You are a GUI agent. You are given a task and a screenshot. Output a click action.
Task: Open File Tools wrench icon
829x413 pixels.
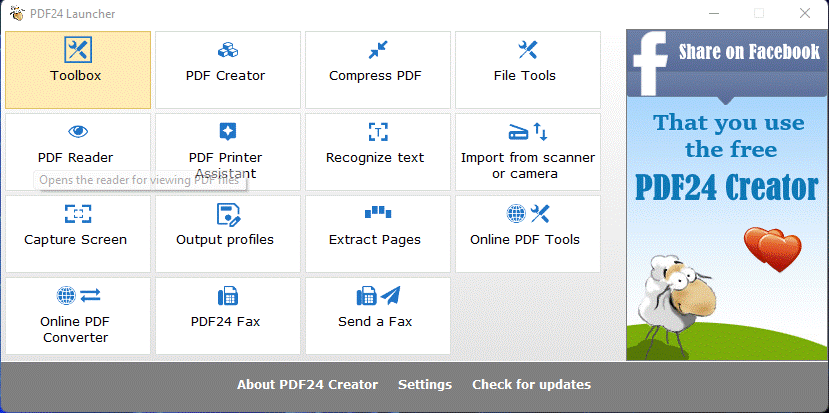point(527,50)
